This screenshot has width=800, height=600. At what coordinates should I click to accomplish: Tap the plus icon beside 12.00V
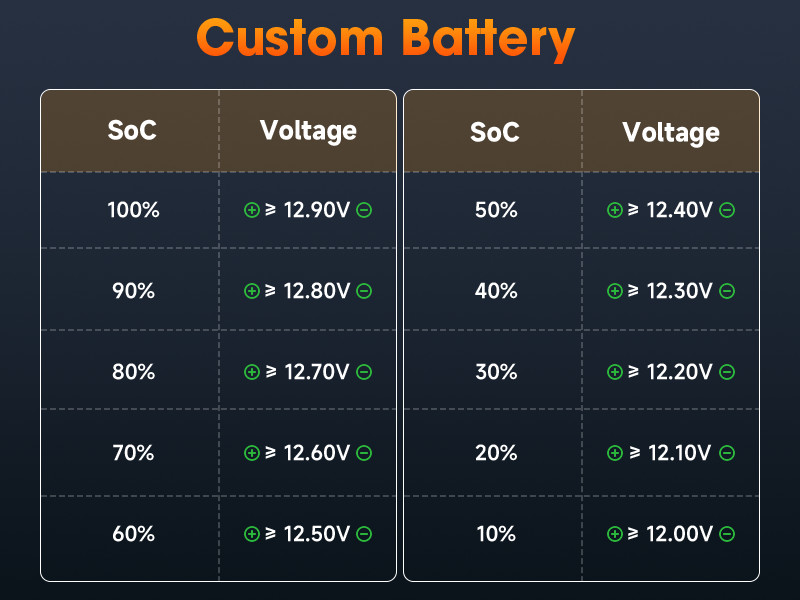tap(615, 534)
